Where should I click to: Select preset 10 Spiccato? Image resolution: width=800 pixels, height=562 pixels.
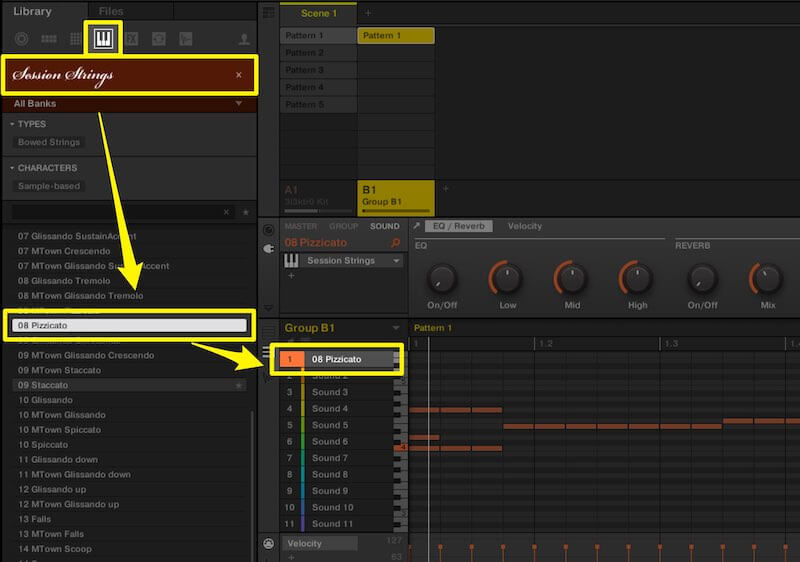point(129,445)
